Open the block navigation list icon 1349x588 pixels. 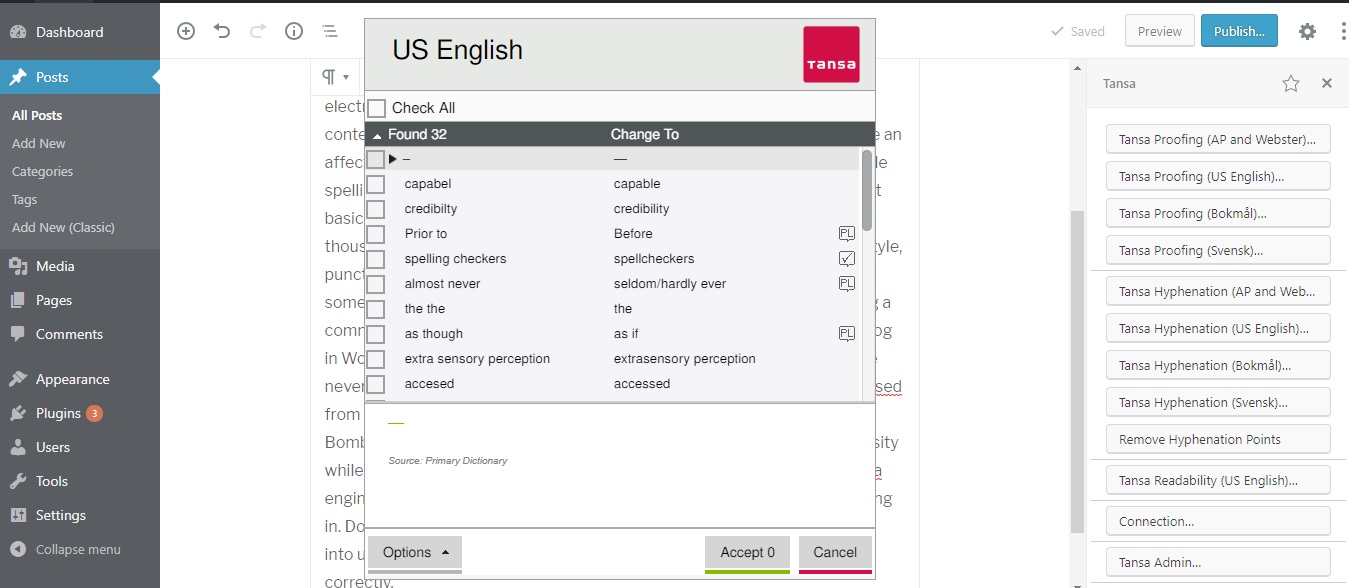(330, 31)
